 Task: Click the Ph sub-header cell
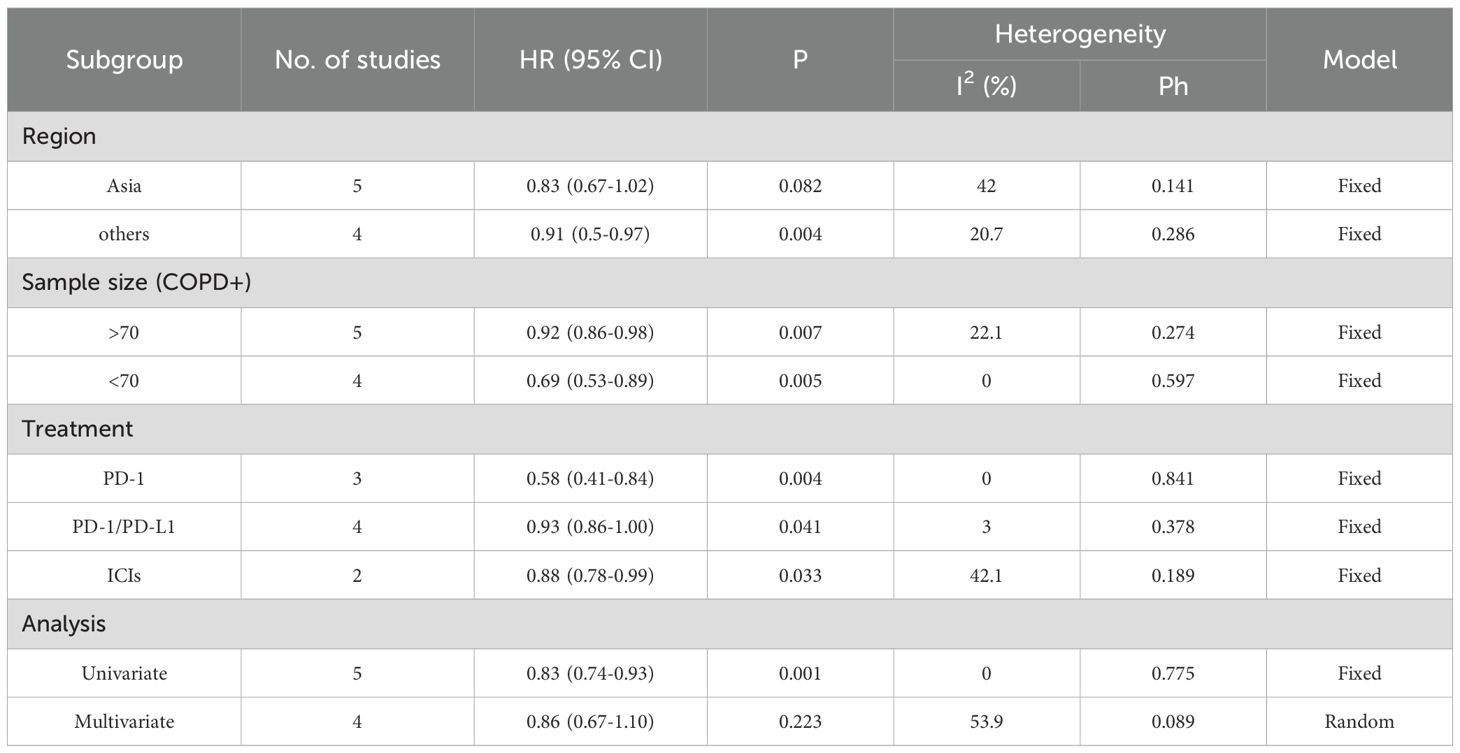coord(1173,86)
